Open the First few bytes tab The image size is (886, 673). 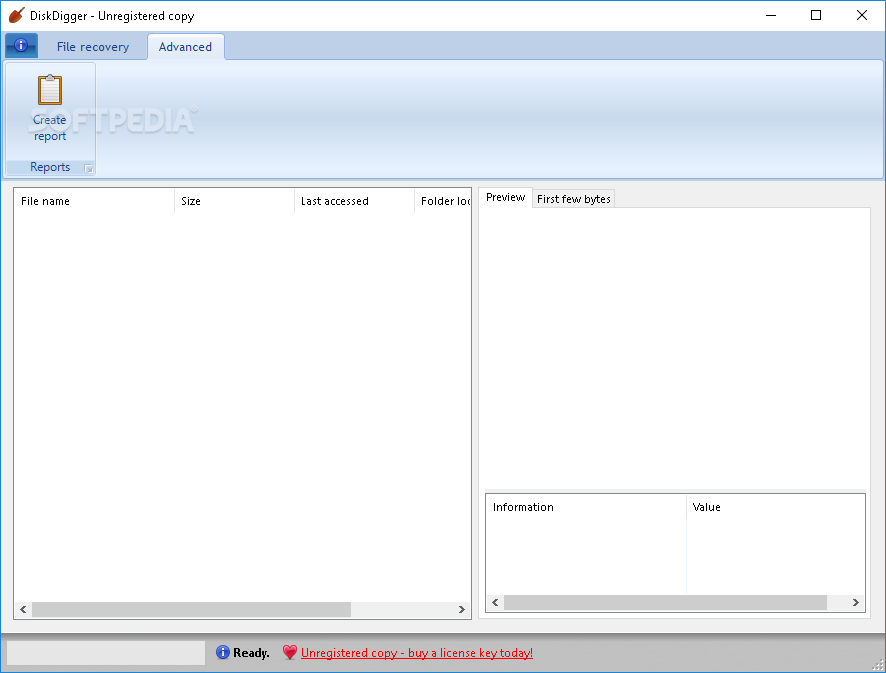pyautogui.click(x=574, y=199)
